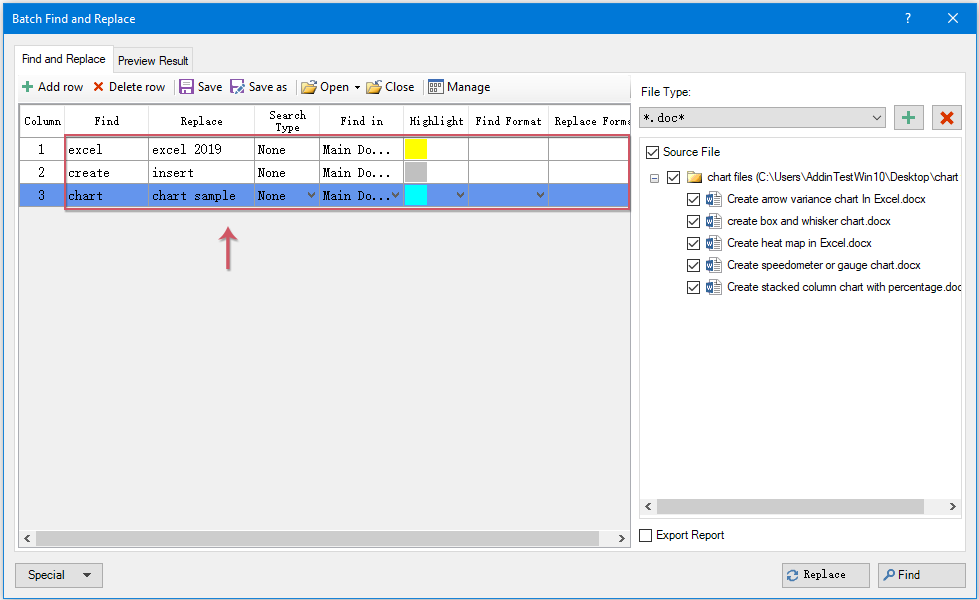Viewport: 979px width, 600px height.
Task: Select the chart files folder icon
Action: 694,177
